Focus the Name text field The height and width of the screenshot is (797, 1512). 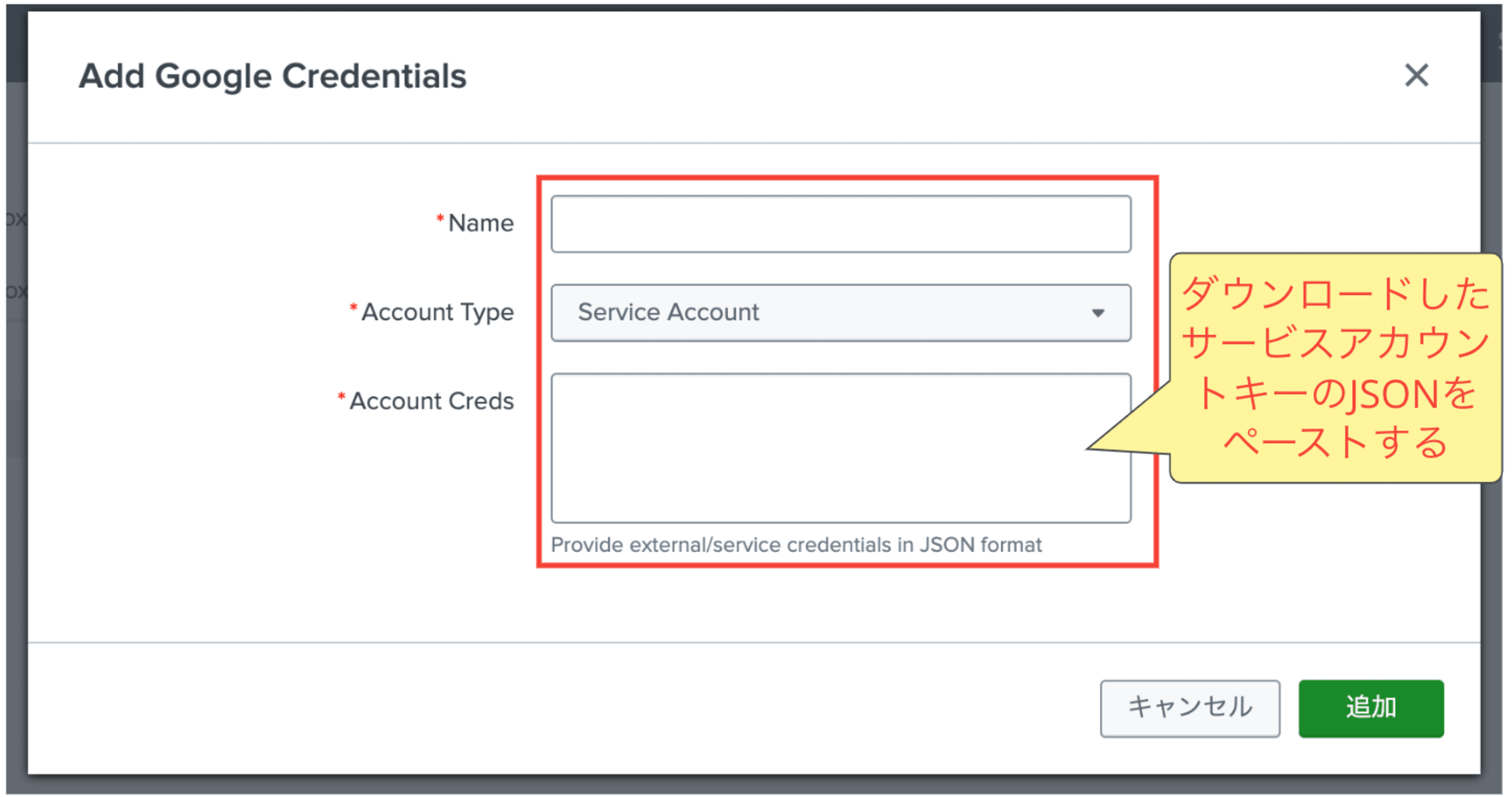point(841,224)
